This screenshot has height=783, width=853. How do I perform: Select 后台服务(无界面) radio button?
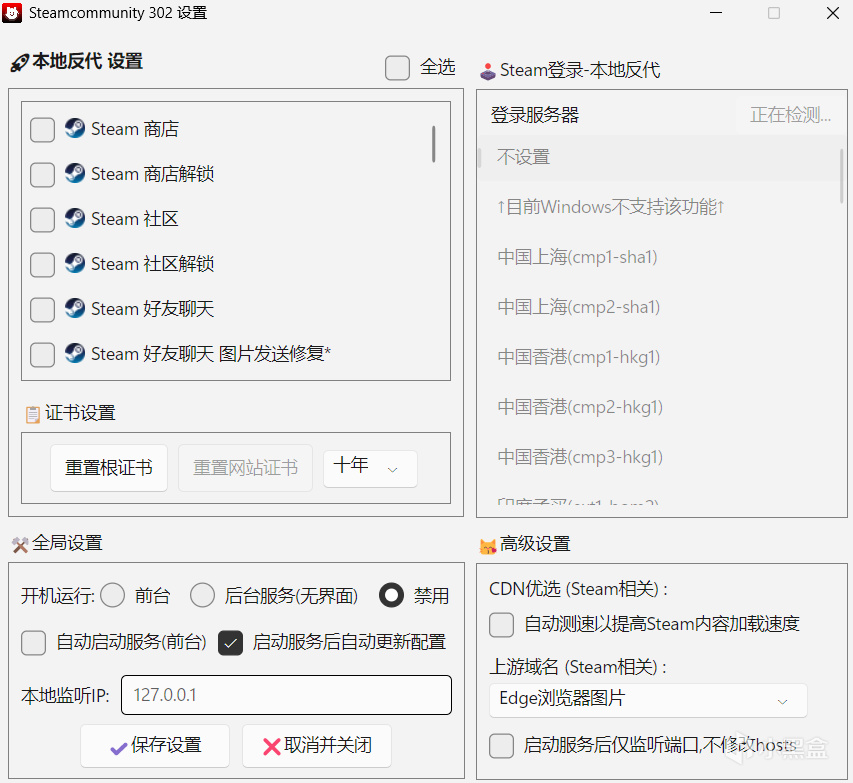(202, 595)
